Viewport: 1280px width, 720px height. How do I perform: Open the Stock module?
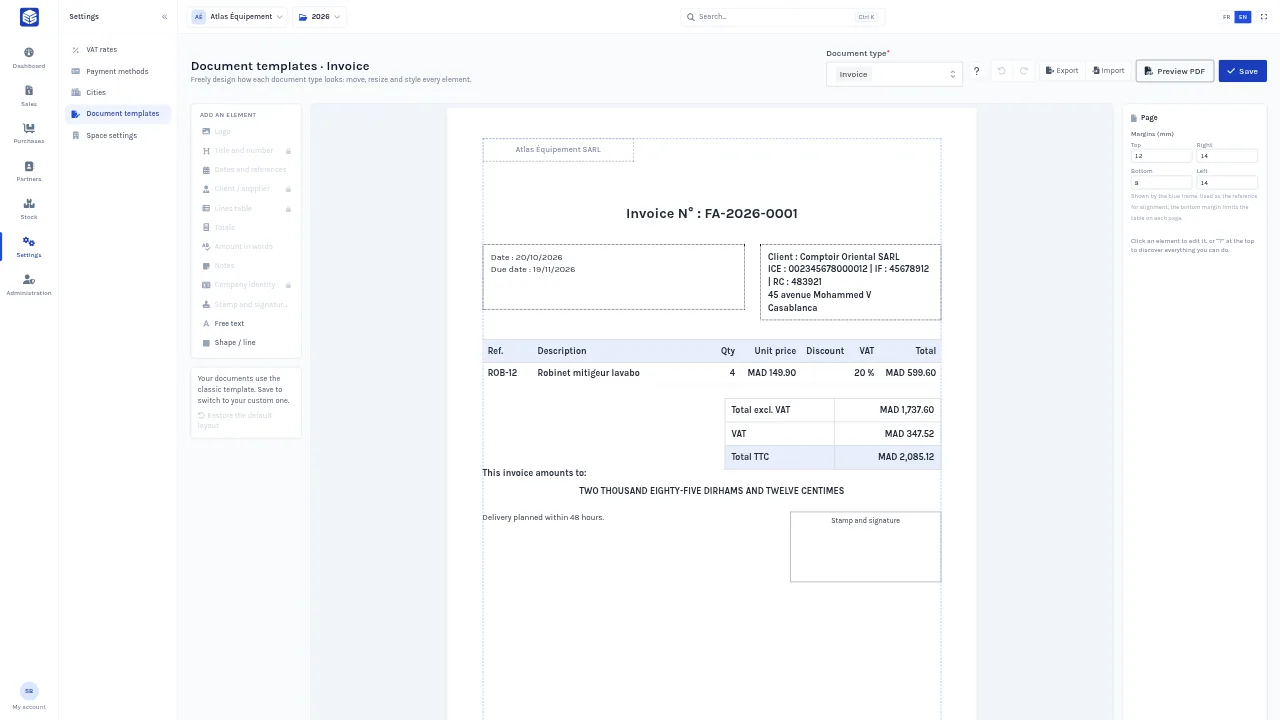pyautogui.click(x=28, y=209)
